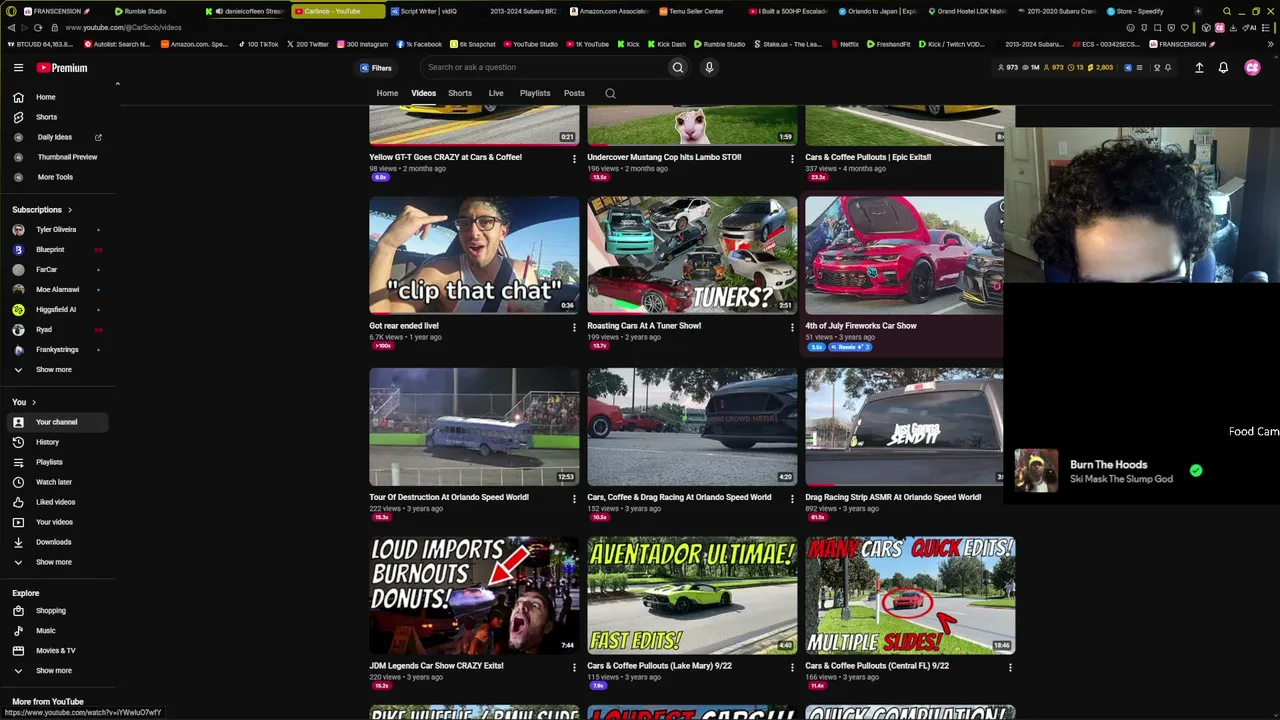Viewport: 1280px width, 720px height.
Task: Reload the page in the browser toolbar
Action: 38,28
